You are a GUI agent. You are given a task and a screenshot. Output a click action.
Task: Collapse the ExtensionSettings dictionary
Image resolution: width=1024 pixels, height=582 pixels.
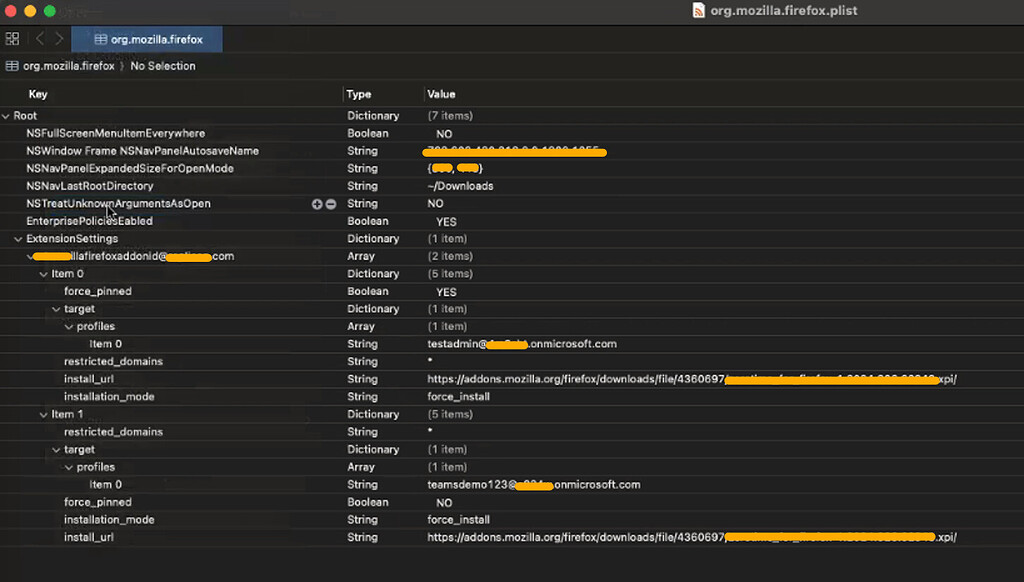pyautogui.click(x=17, y=238)
